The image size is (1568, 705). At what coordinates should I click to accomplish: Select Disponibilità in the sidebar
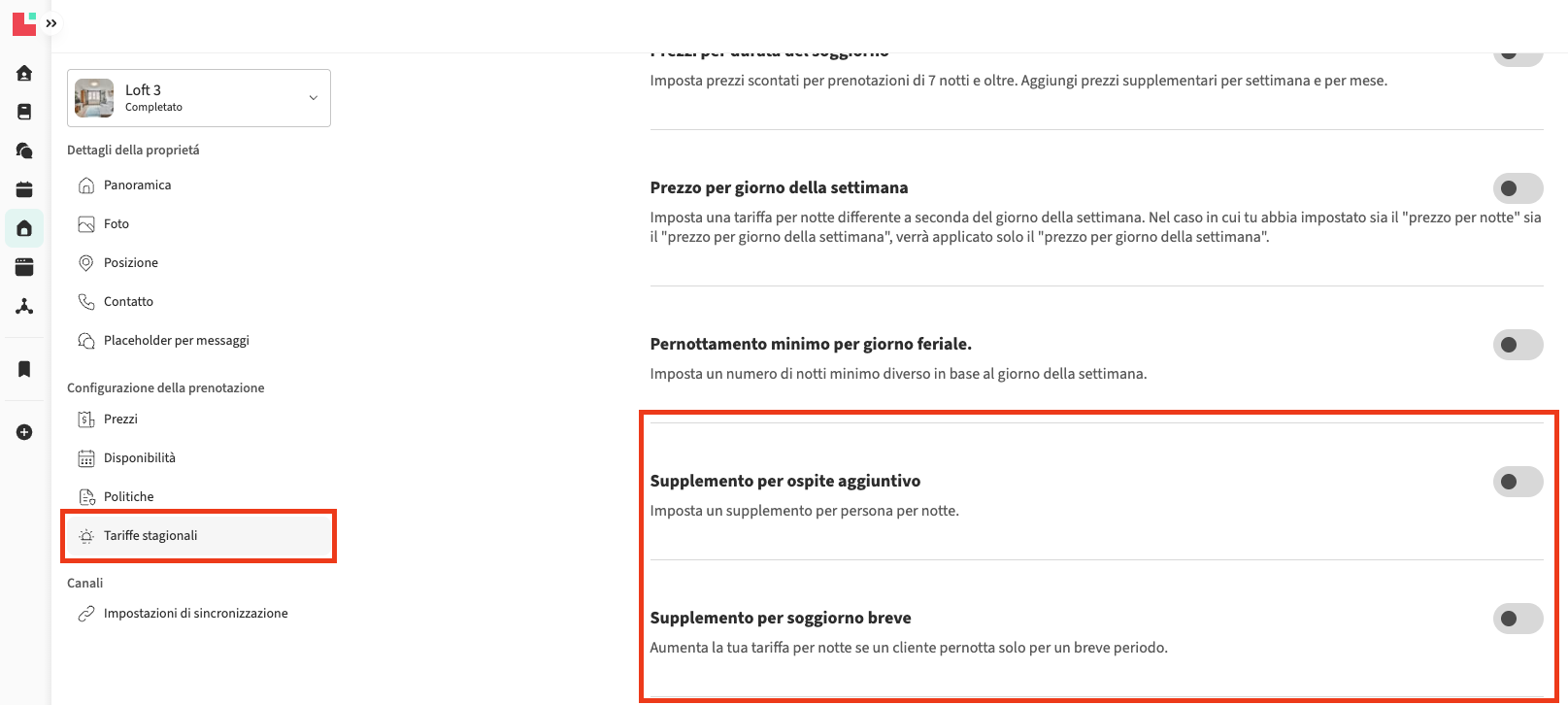tap(140, 458)
